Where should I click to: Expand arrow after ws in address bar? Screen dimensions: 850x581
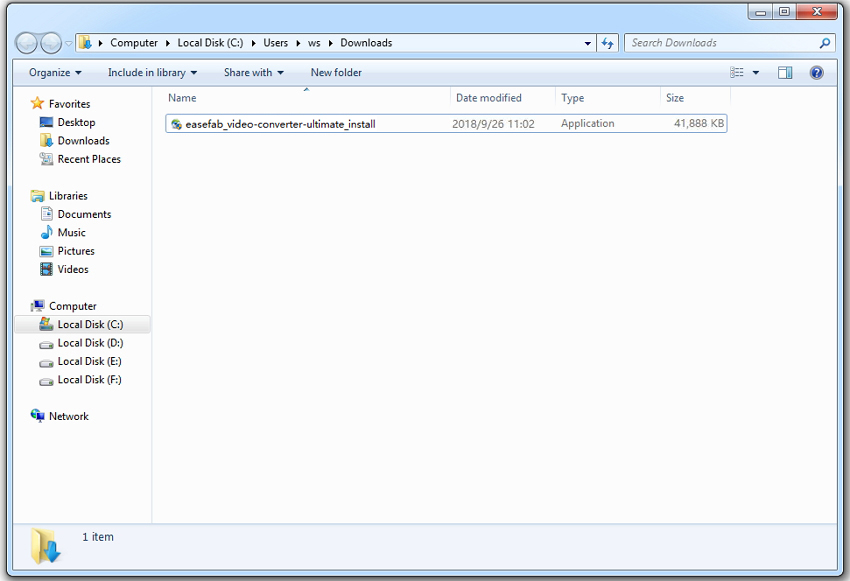[x=330, y=43]
